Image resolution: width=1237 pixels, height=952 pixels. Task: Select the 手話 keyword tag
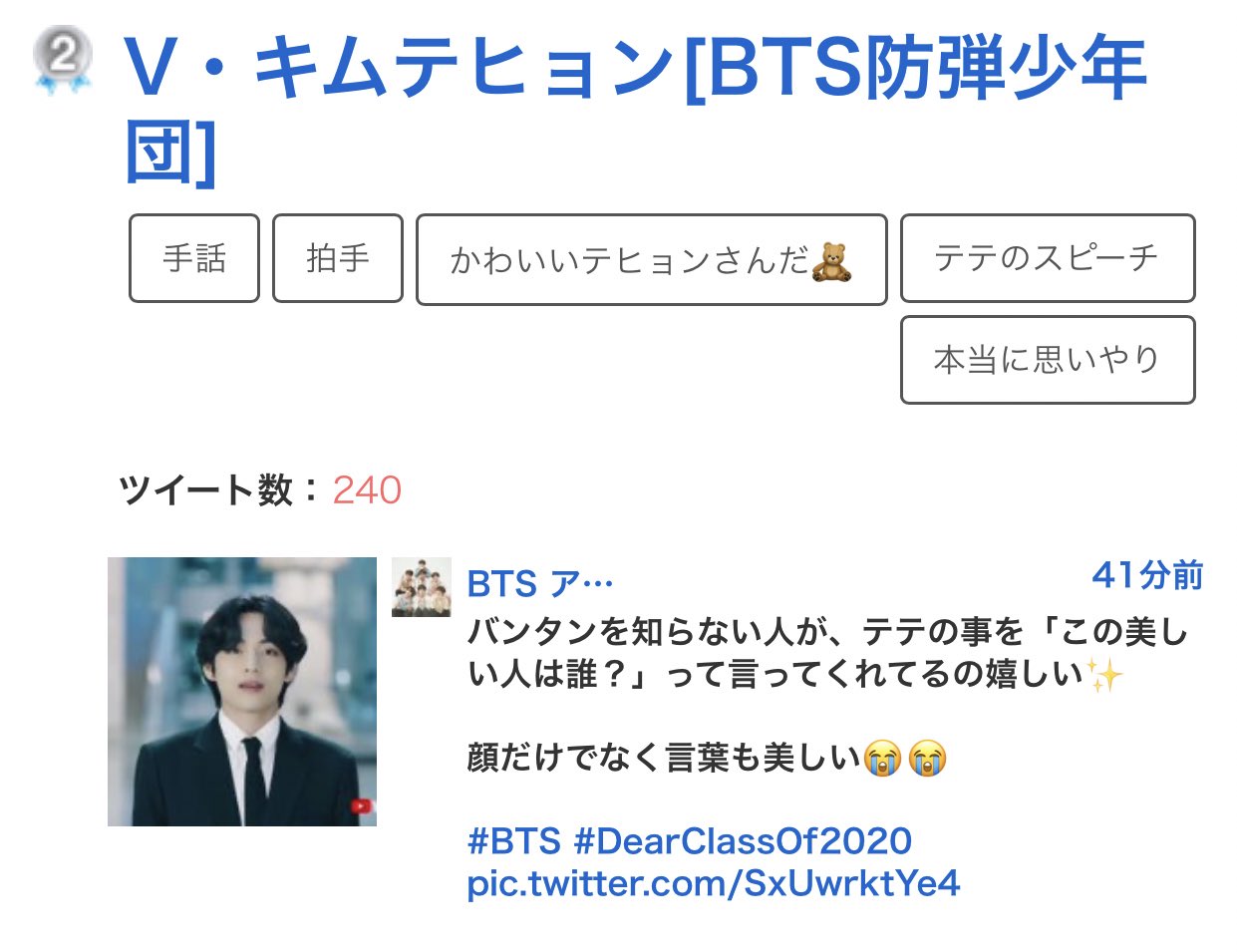pyautogui.click(x=194, y=258)
